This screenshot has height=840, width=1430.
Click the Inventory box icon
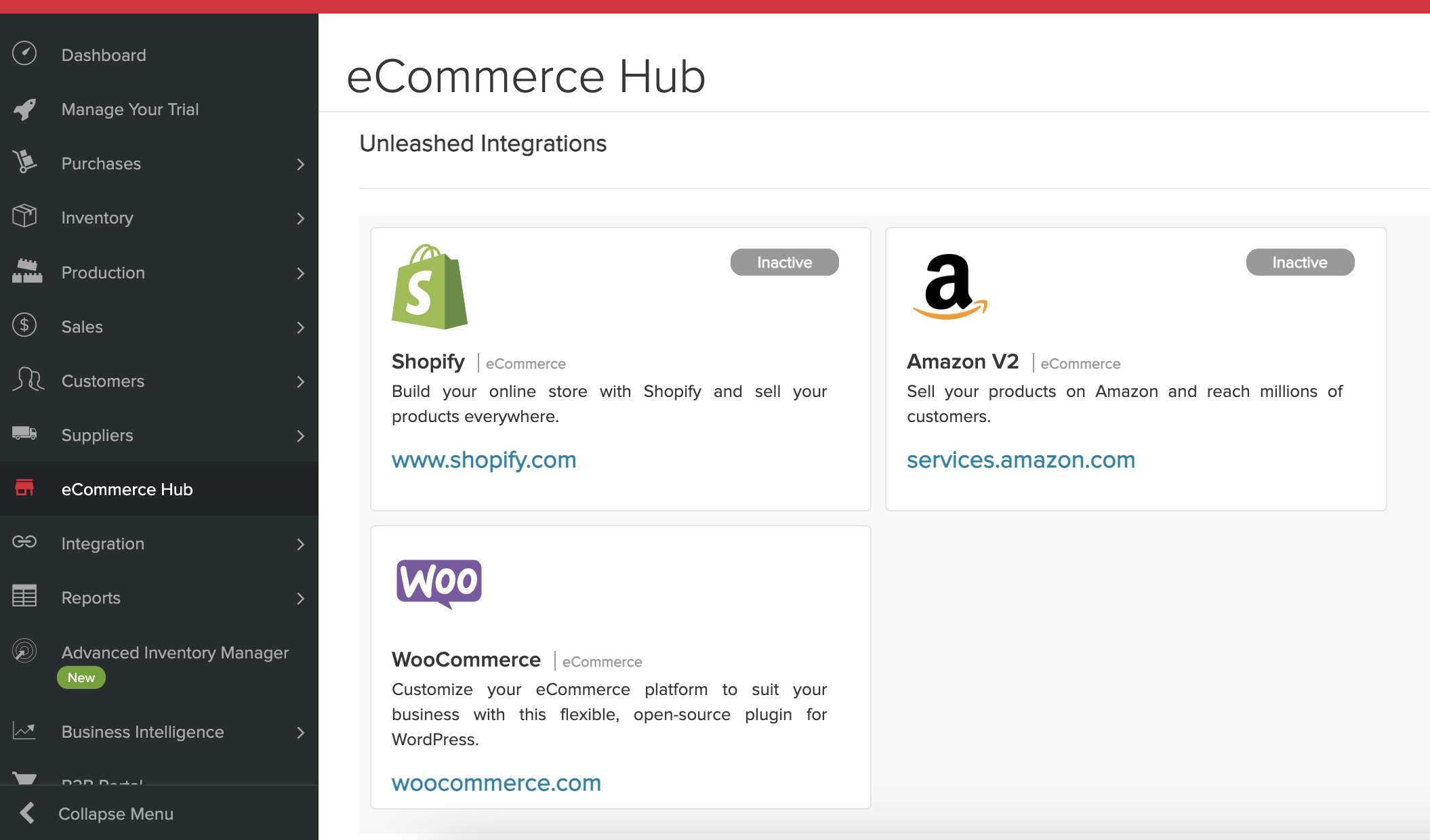(x=24, y=217)
